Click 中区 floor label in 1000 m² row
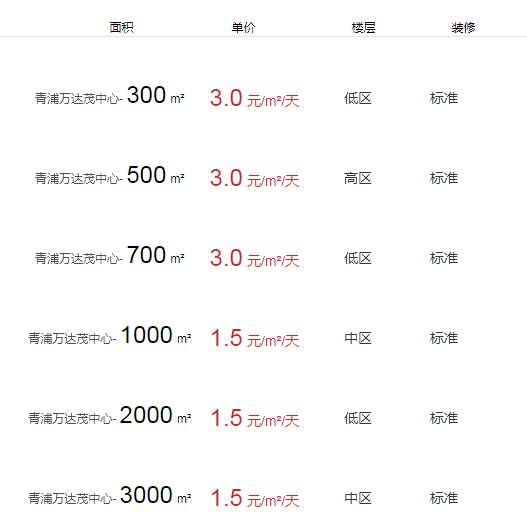 [x=358, y=338]
